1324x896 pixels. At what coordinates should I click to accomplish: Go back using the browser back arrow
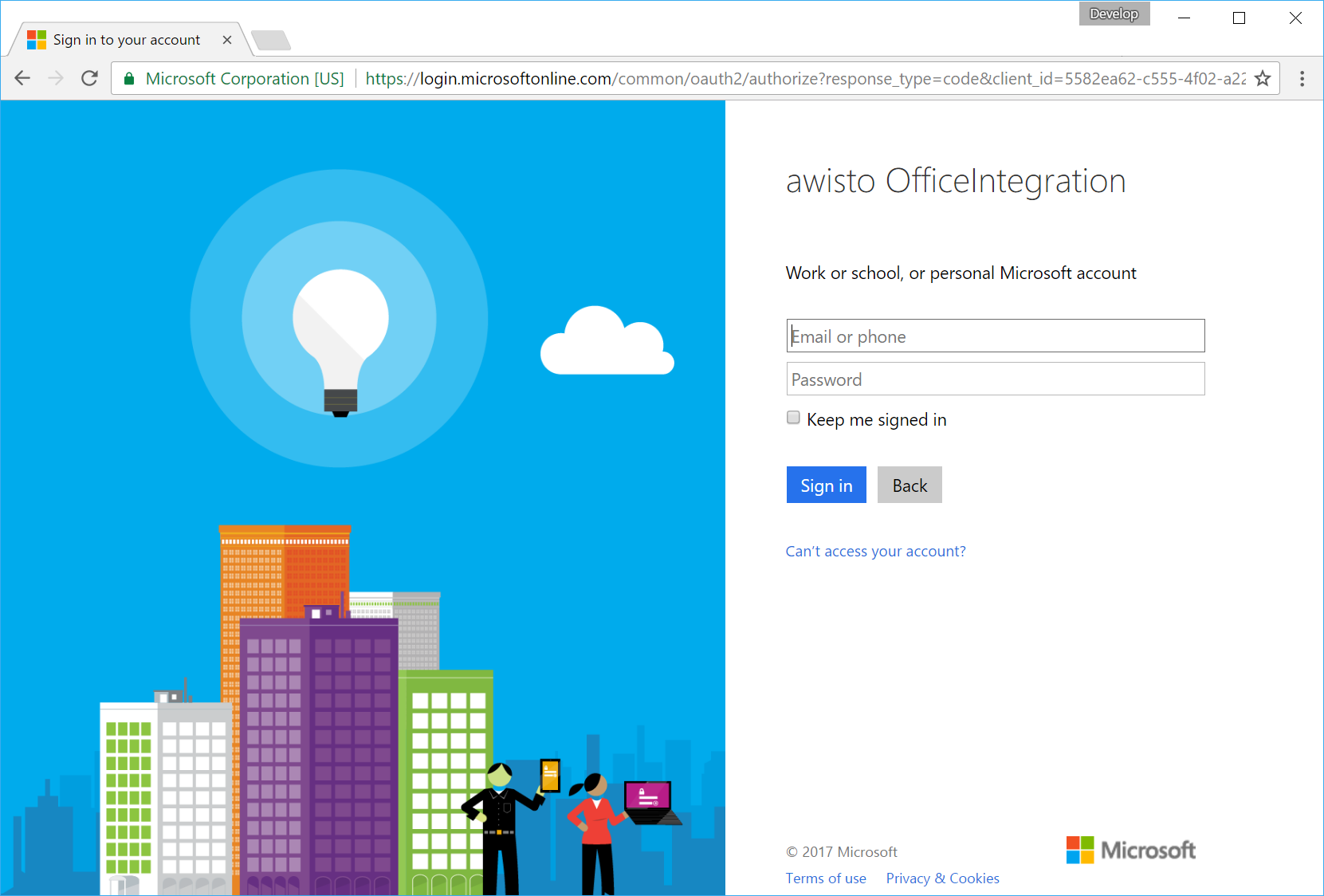tap(22, 78)
